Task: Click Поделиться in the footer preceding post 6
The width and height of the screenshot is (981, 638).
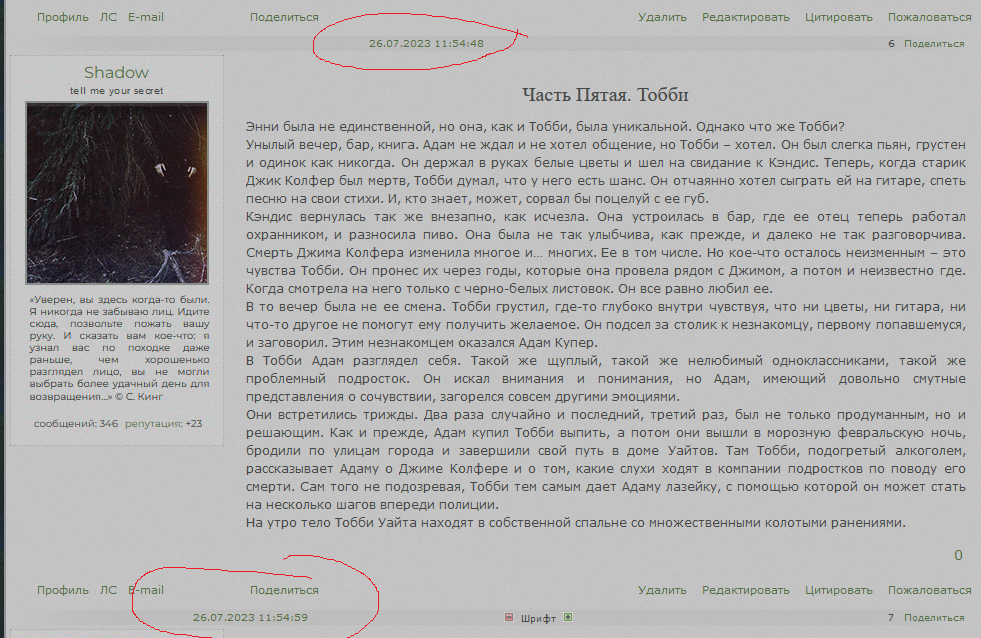Action: click(284, 17)
